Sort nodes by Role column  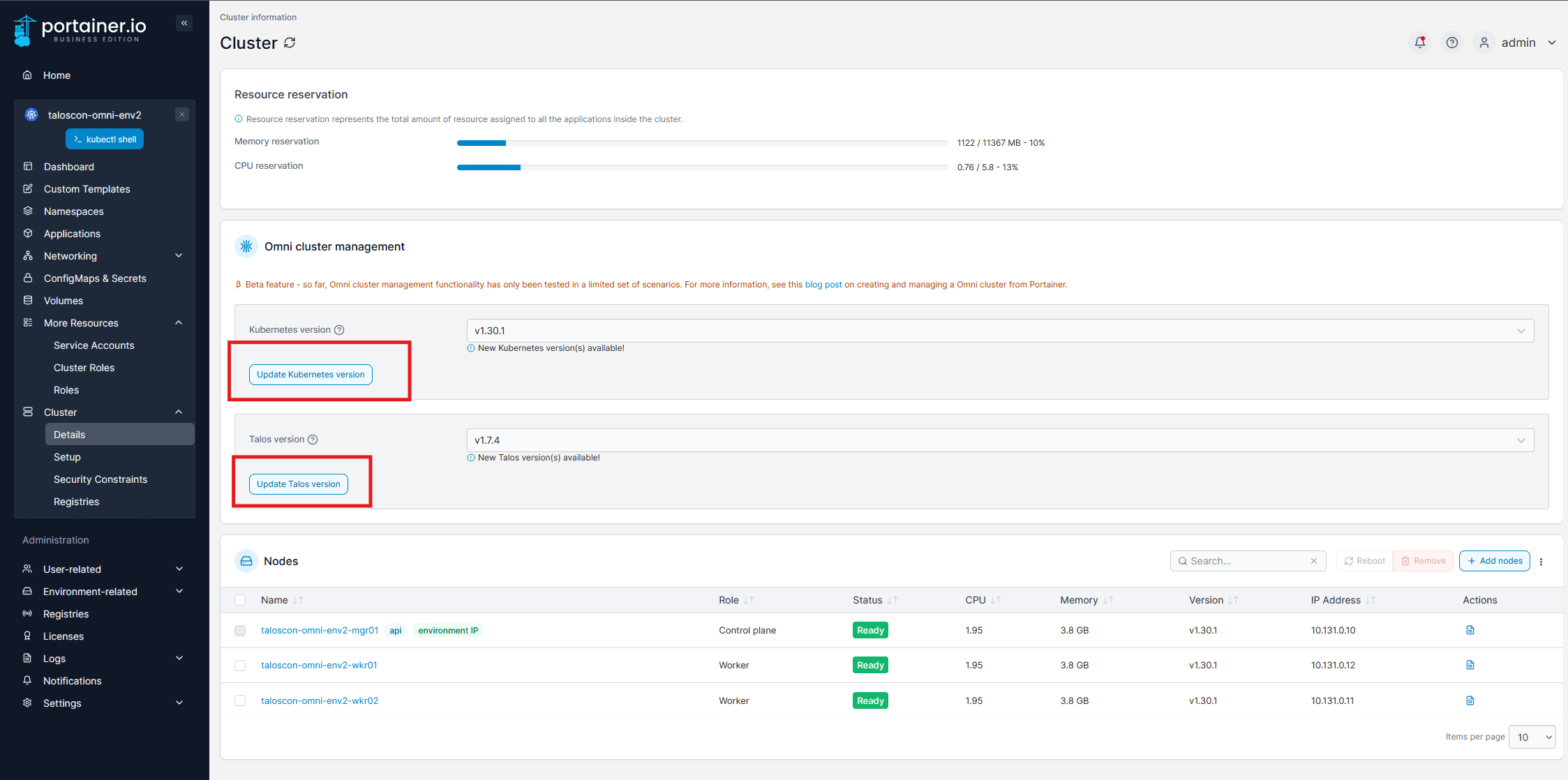736,600
